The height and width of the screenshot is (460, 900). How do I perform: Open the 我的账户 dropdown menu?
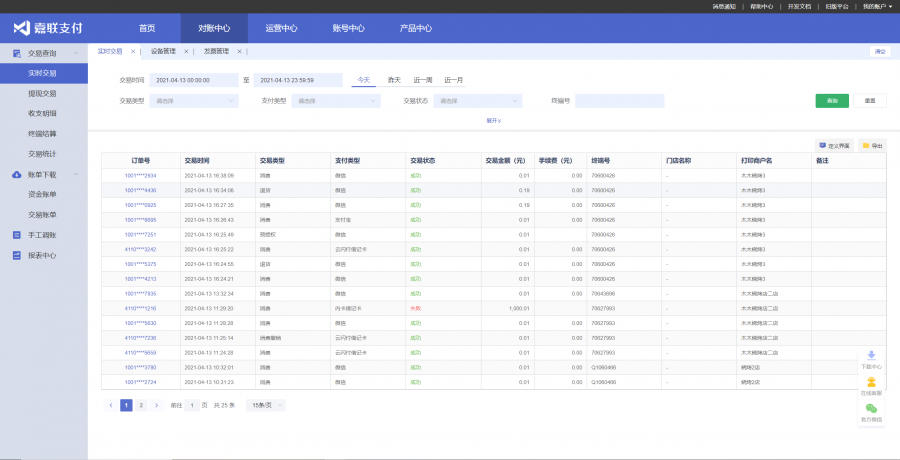878,6
